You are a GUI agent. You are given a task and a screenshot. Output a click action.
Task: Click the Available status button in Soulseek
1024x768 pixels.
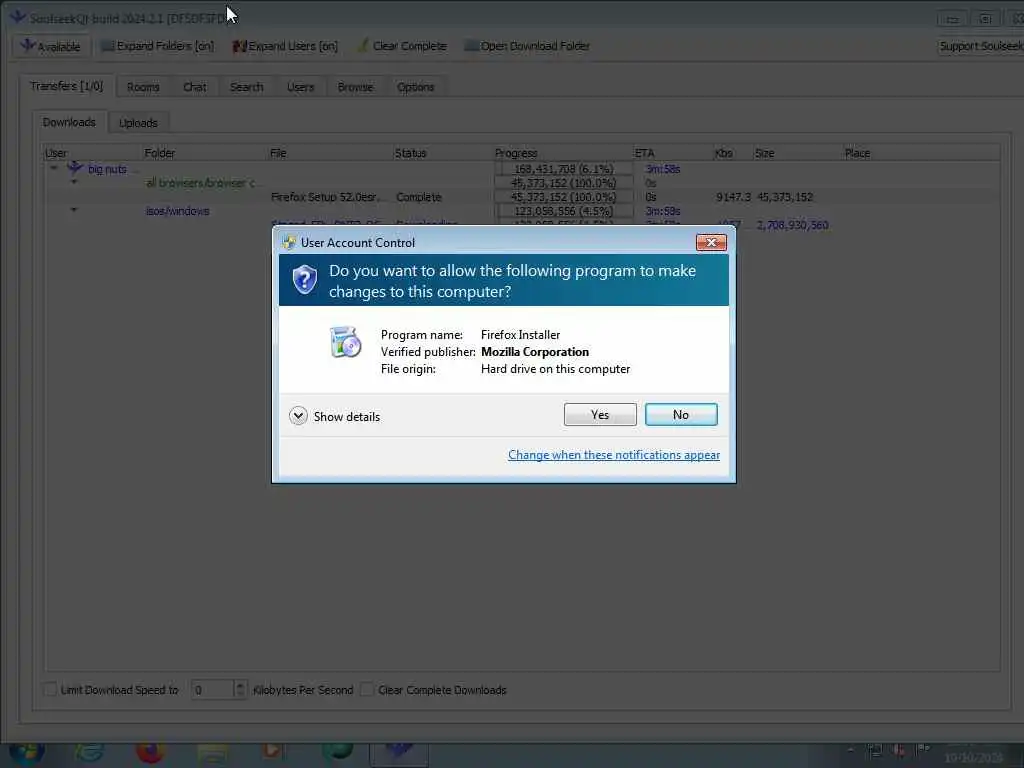click(x=50, y=46)
